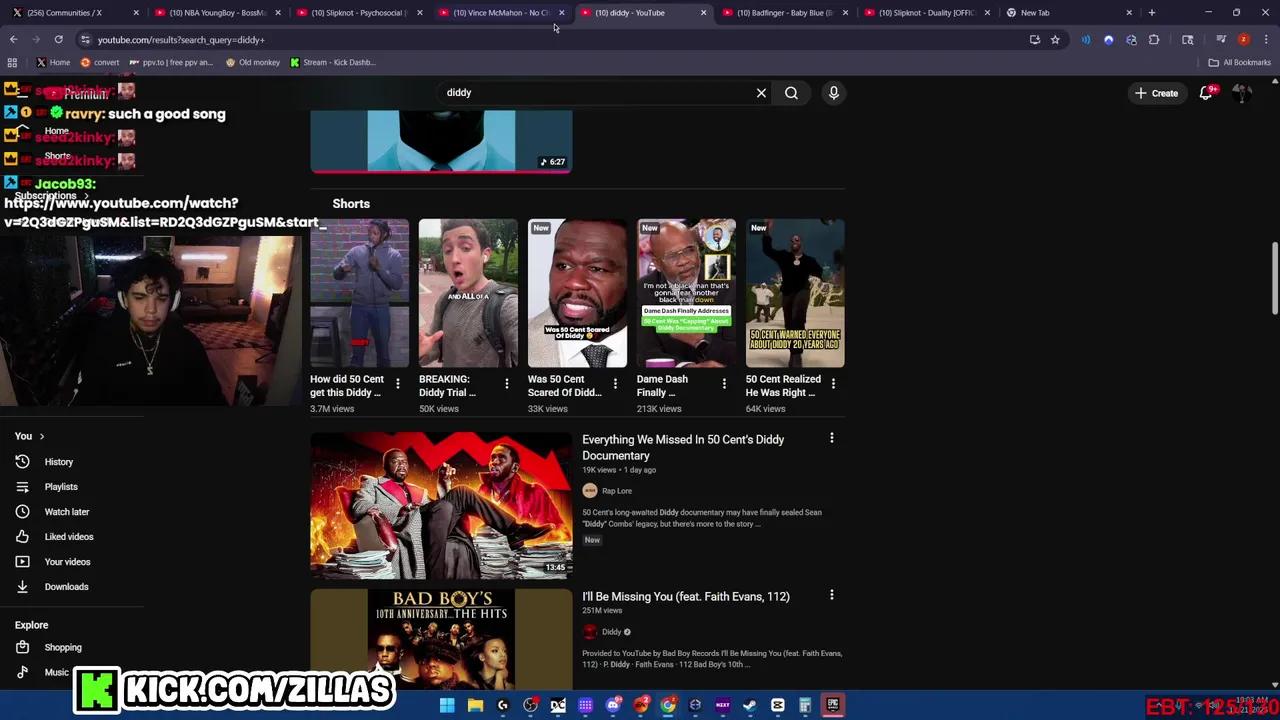Play 'Was 50 Cent Scared Of Diddy' short

point(577,293)
